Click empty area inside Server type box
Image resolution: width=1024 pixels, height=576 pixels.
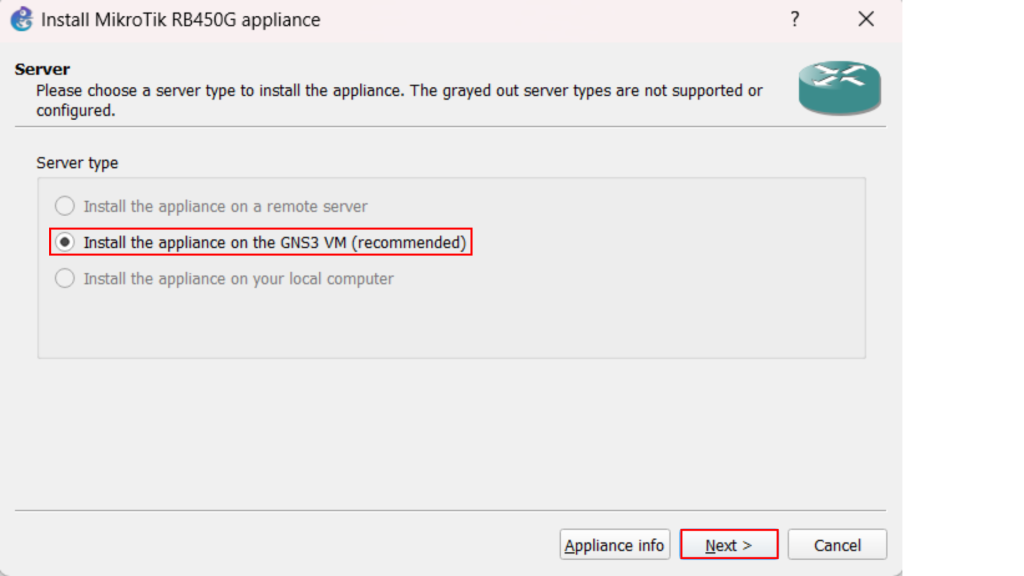pos(450,320)
